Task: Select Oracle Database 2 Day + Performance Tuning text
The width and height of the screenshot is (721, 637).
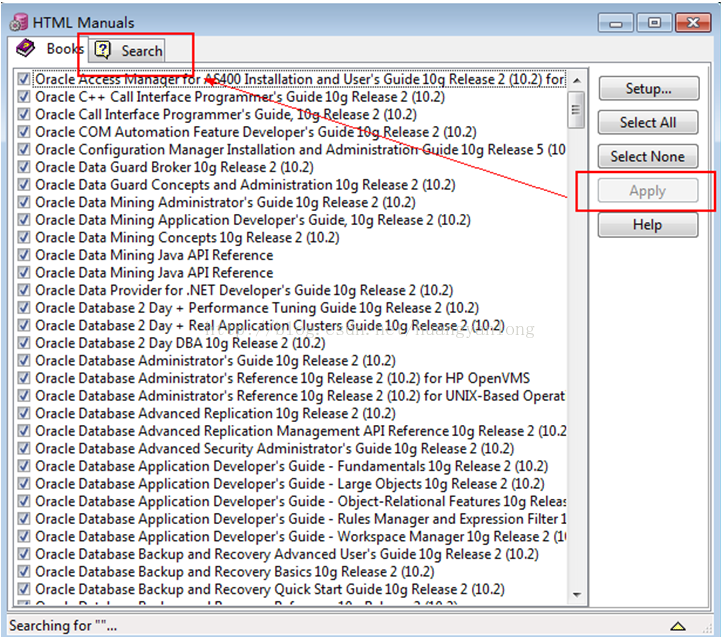Action: [x=257, y=308]
